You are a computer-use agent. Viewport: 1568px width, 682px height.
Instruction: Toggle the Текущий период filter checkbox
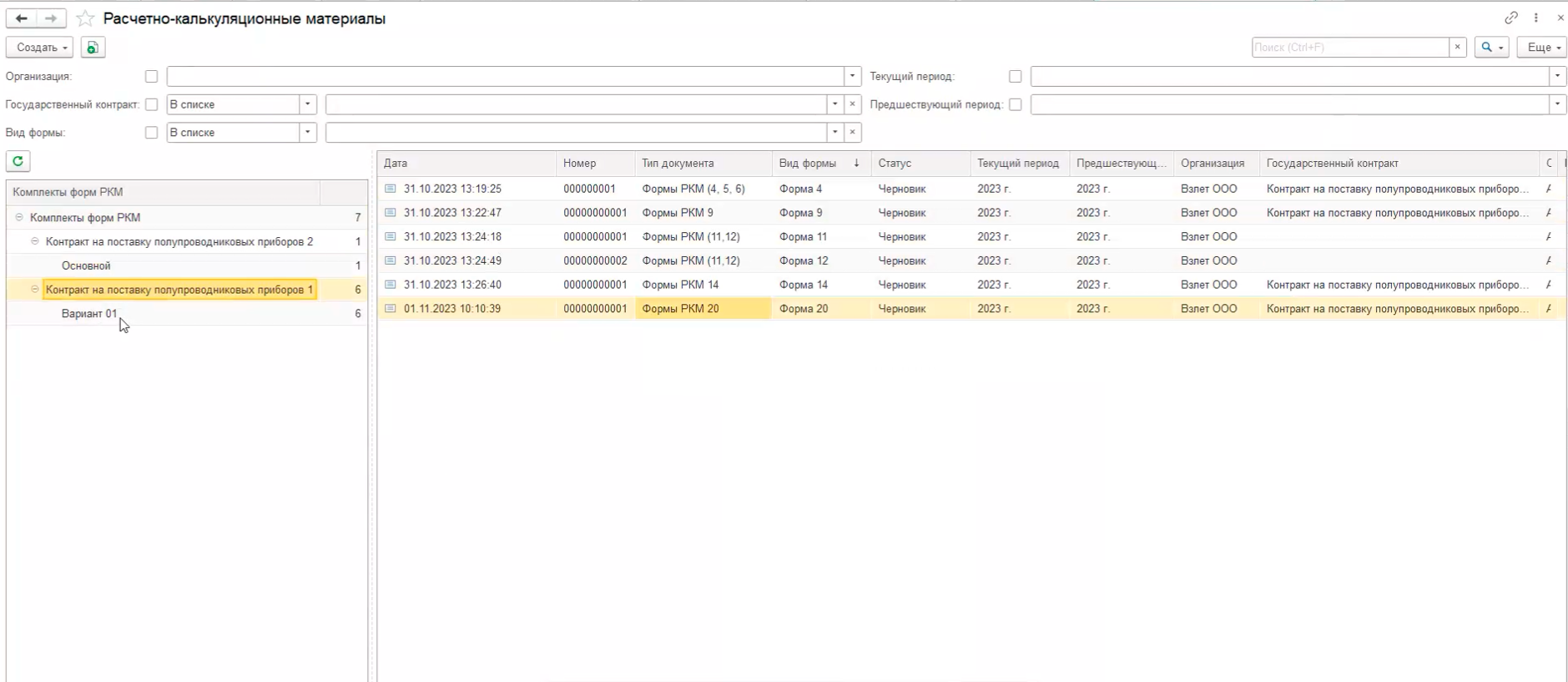pyautogui.click(x=1015, y=77)
